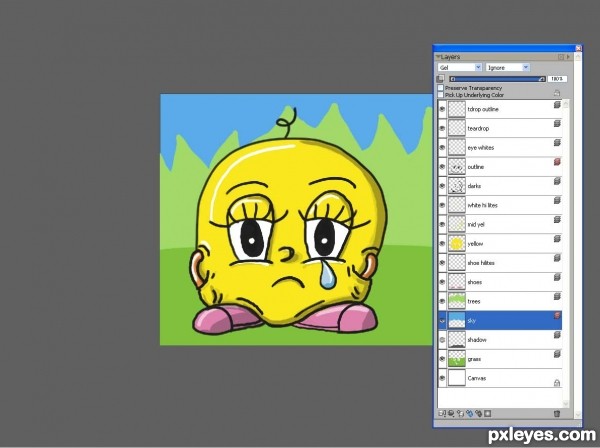Click the layer type icon on mid yel row
Viewport: 600px width, 448px height.
tap(557, 220)
